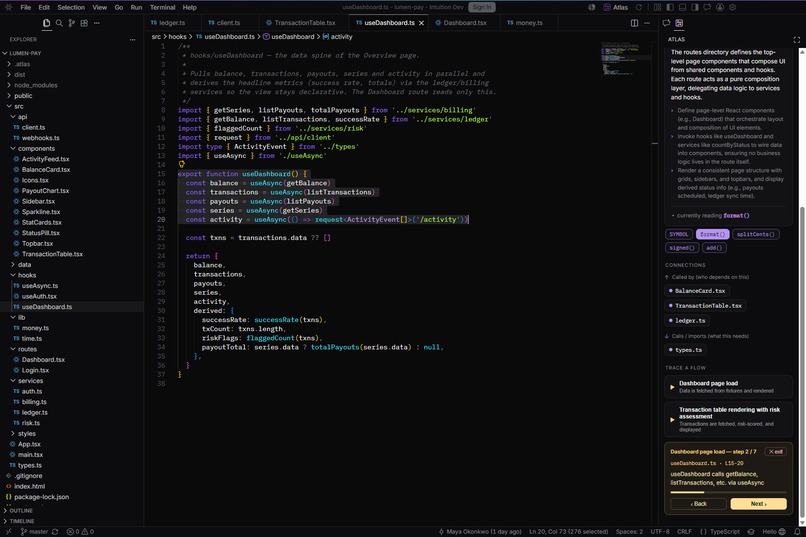Play the Transaction table rendering flow
The height and width of the screenshot is (537, 806).
[x=728, y=419]
